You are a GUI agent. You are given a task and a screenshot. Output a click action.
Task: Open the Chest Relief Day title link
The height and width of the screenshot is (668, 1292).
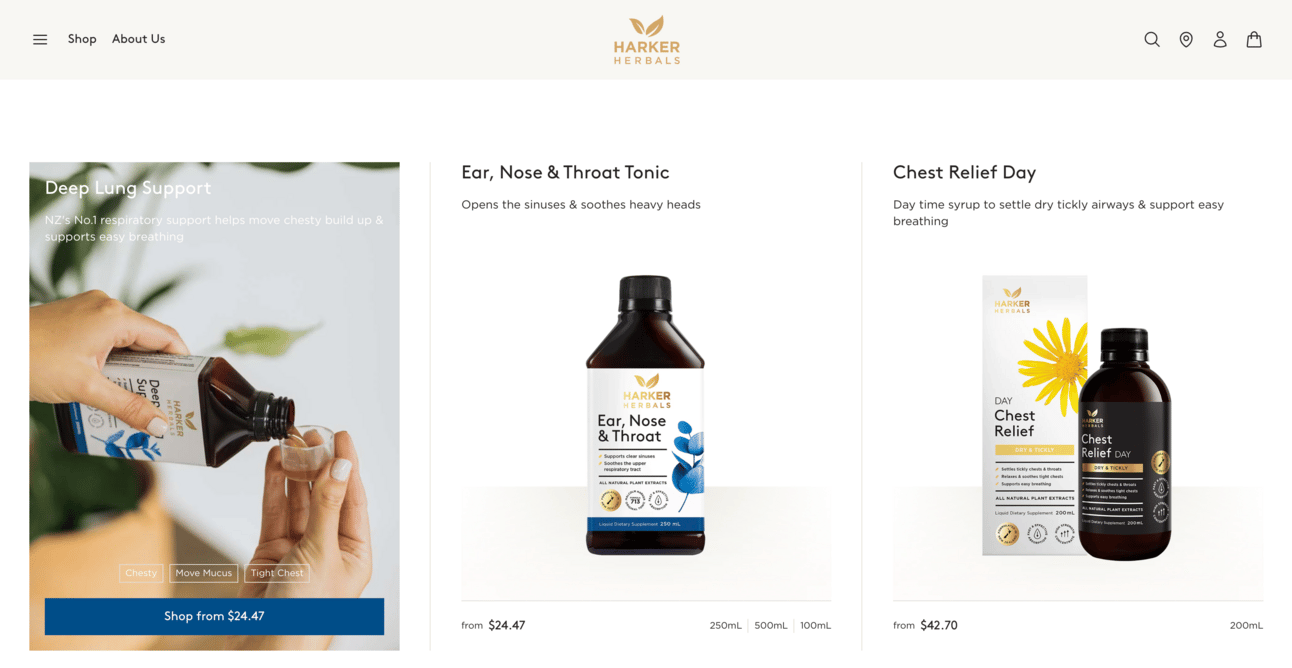pos(964,172)
